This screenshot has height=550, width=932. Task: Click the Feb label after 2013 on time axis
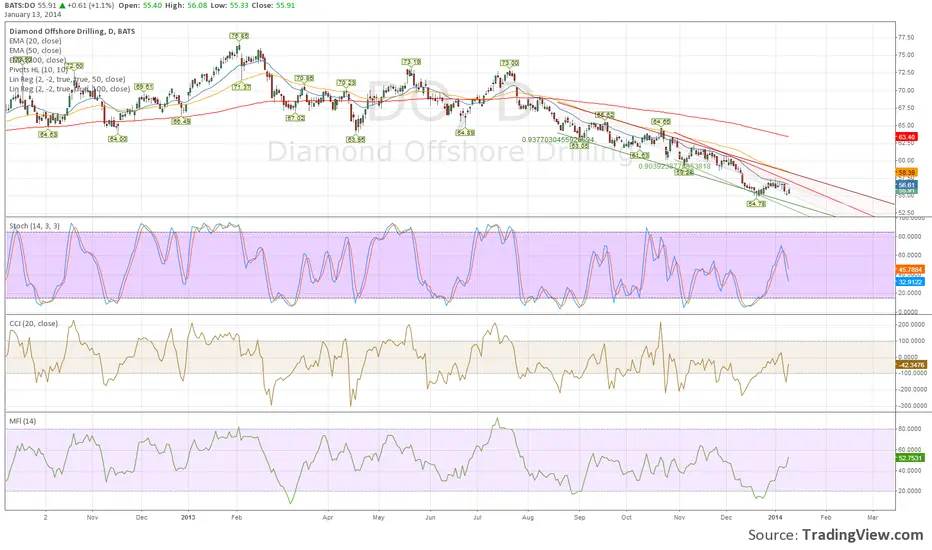coord(237,517)
